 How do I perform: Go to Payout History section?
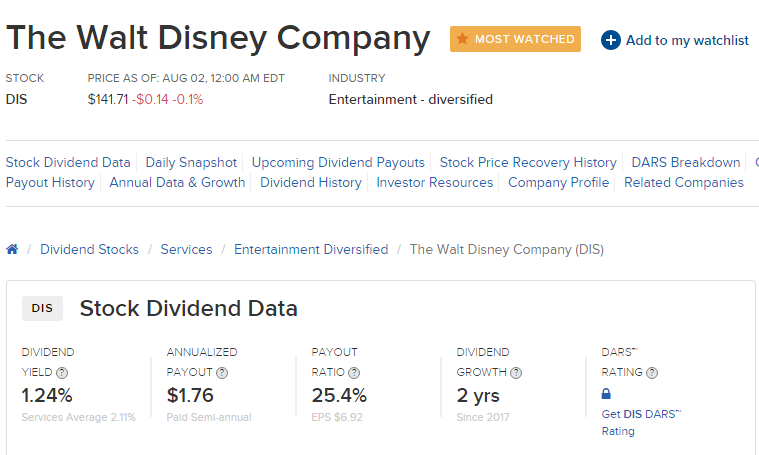click(50, 182)
